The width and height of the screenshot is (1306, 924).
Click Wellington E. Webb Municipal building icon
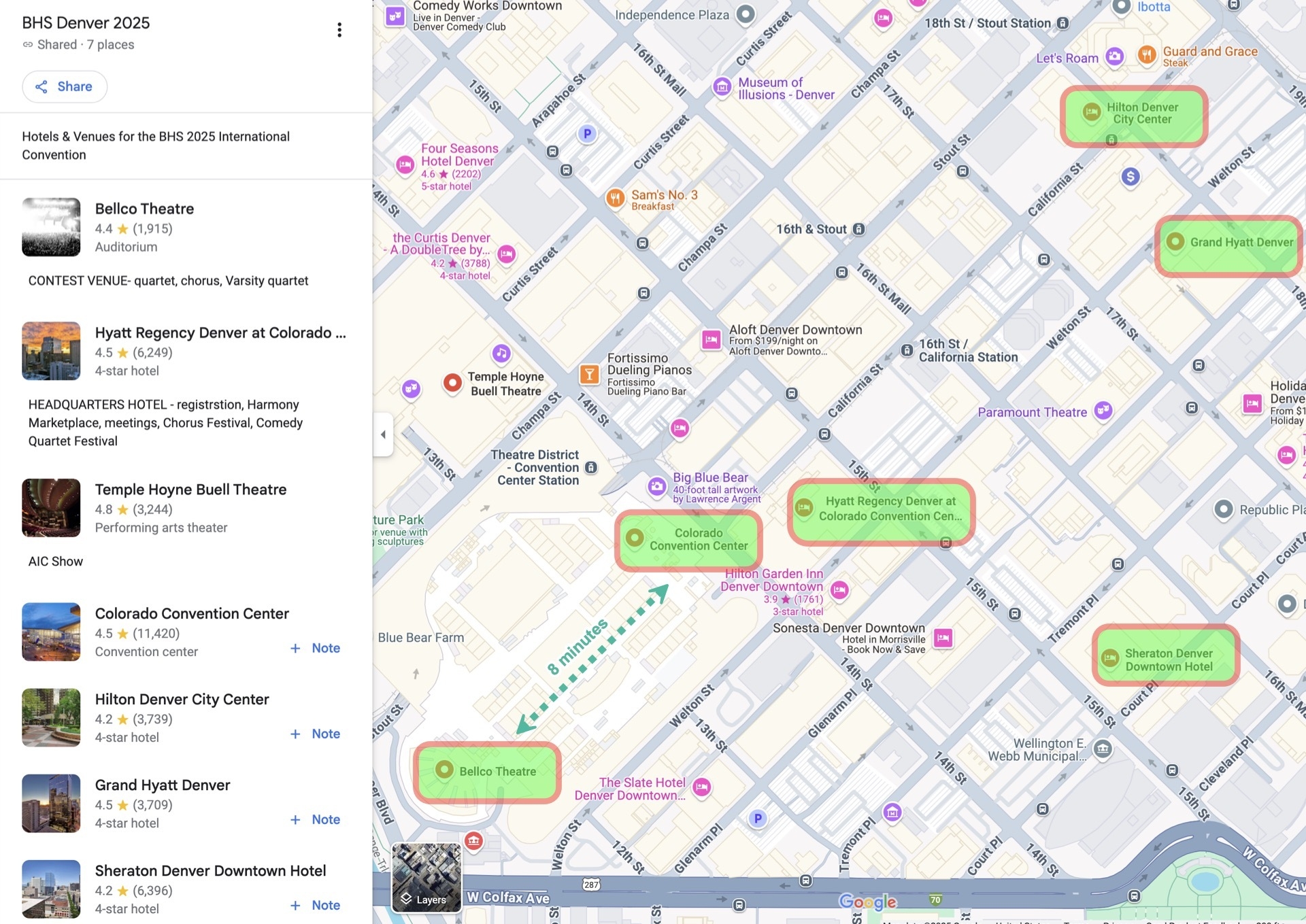(x=1103, y=749)
